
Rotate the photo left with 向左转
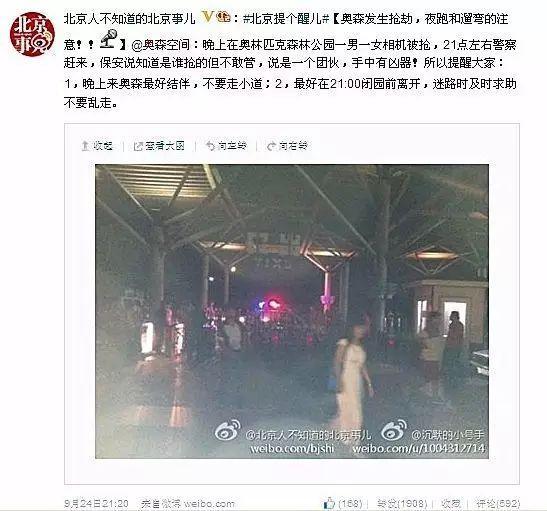[x=226, y=146]
